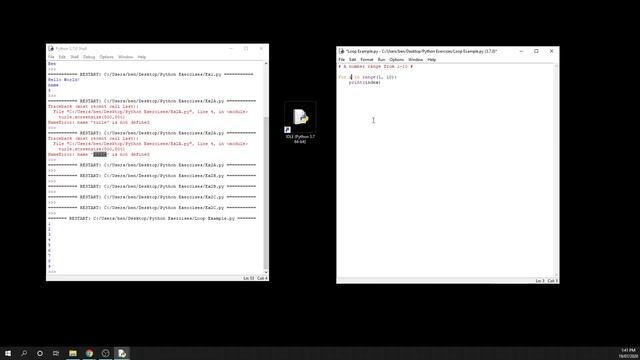
Task: Open Shell menu in Python Shell window
Action: click(74, 57)
